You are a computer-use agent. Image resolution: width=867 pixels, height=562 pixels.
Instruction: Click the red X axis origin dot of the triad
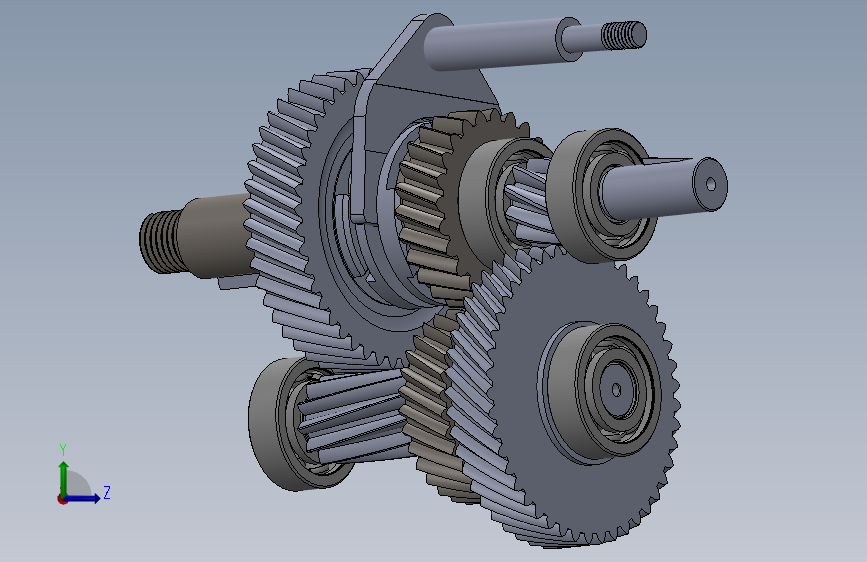tap(61, 500)
